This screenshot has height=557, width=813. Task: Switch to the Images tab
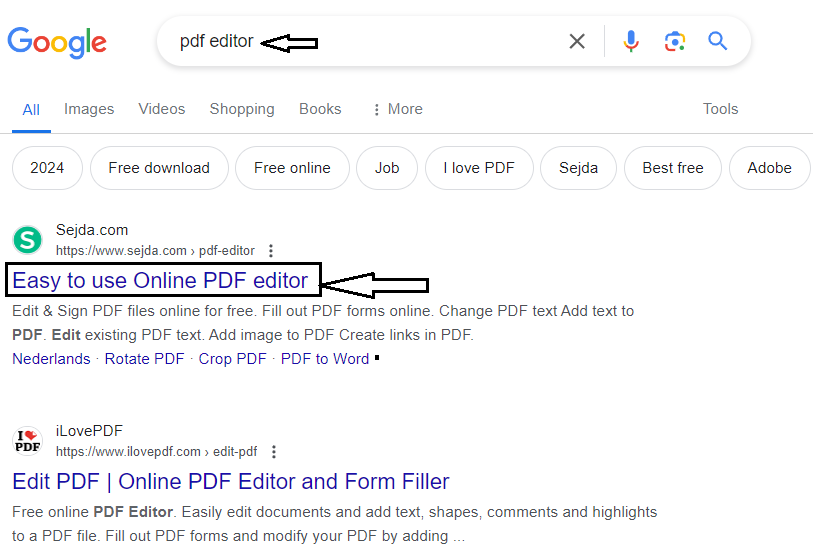click(89, 109)
